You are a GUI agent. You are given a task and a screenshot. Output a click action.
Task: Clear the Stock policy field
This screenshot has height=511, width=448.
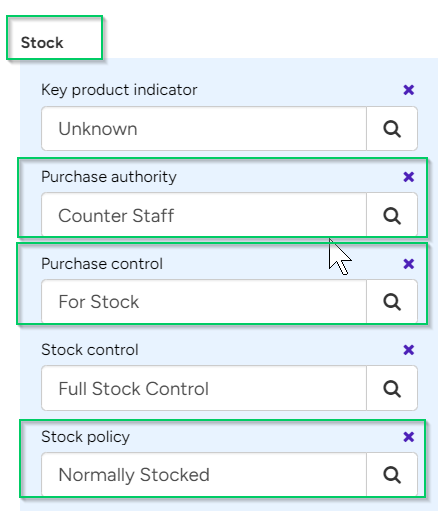408,437
